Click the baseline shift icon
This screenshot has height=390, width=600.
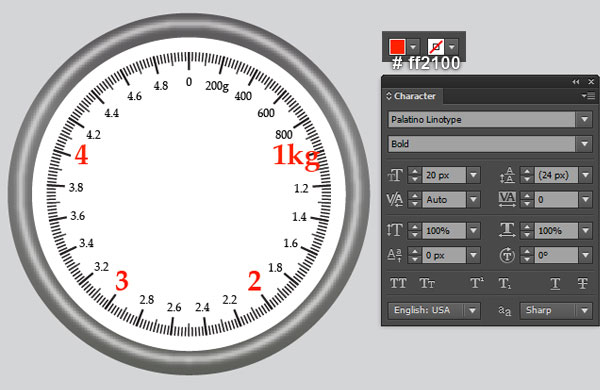(x=395, y=255)
